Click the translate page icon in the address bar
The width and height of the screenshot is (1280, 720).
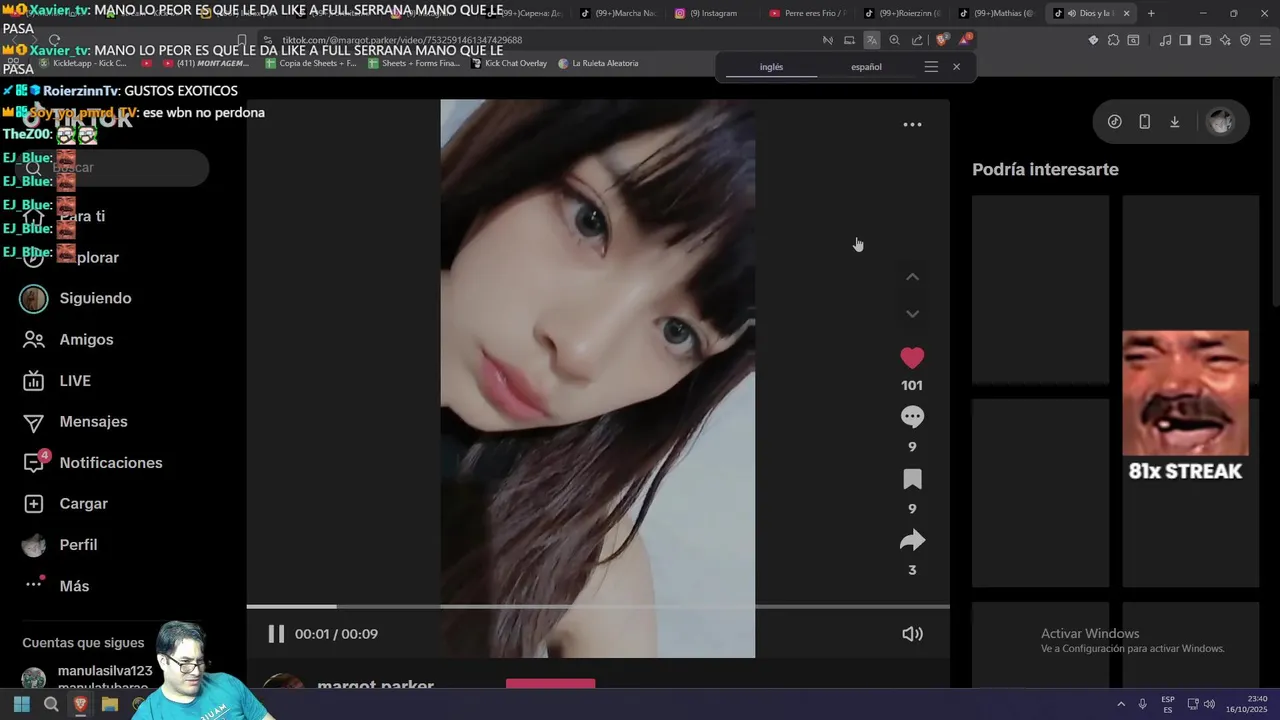(872, 40)
